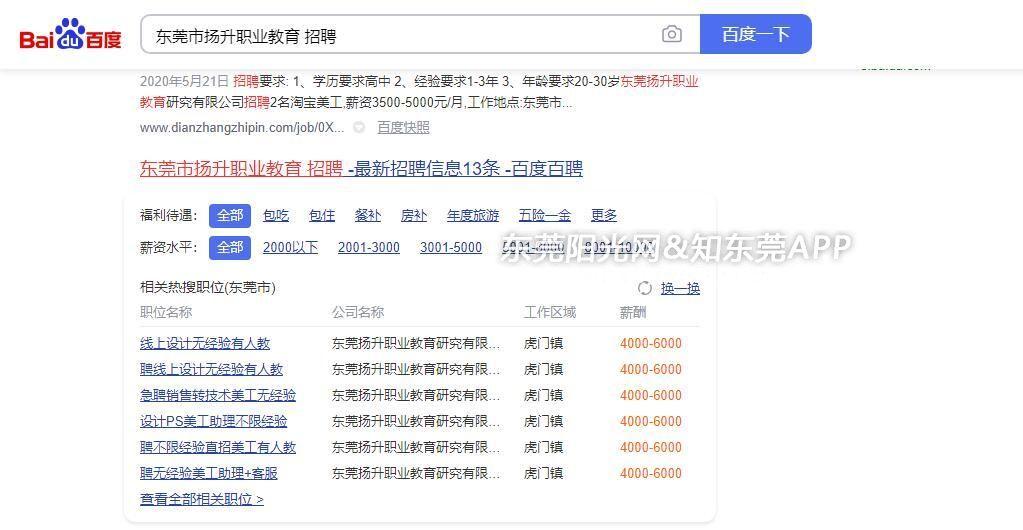Click company name in 线上设计无经验有人教 row
The image size is (1023, 530).
(416, 343)
